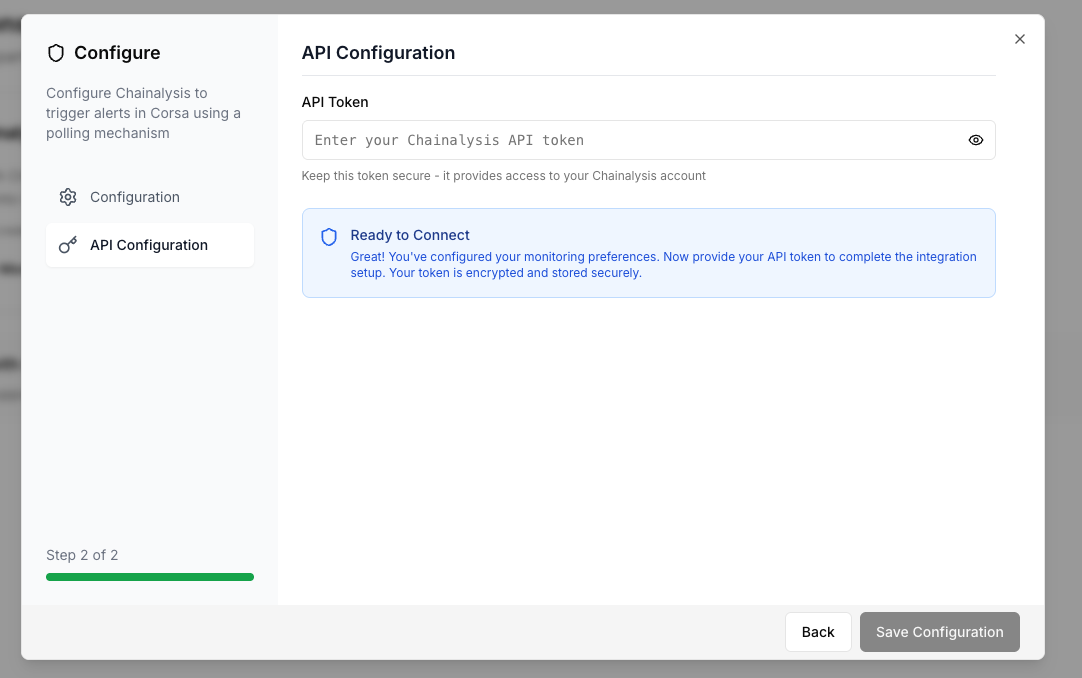Click the API Token field label

tap(335, 102)
